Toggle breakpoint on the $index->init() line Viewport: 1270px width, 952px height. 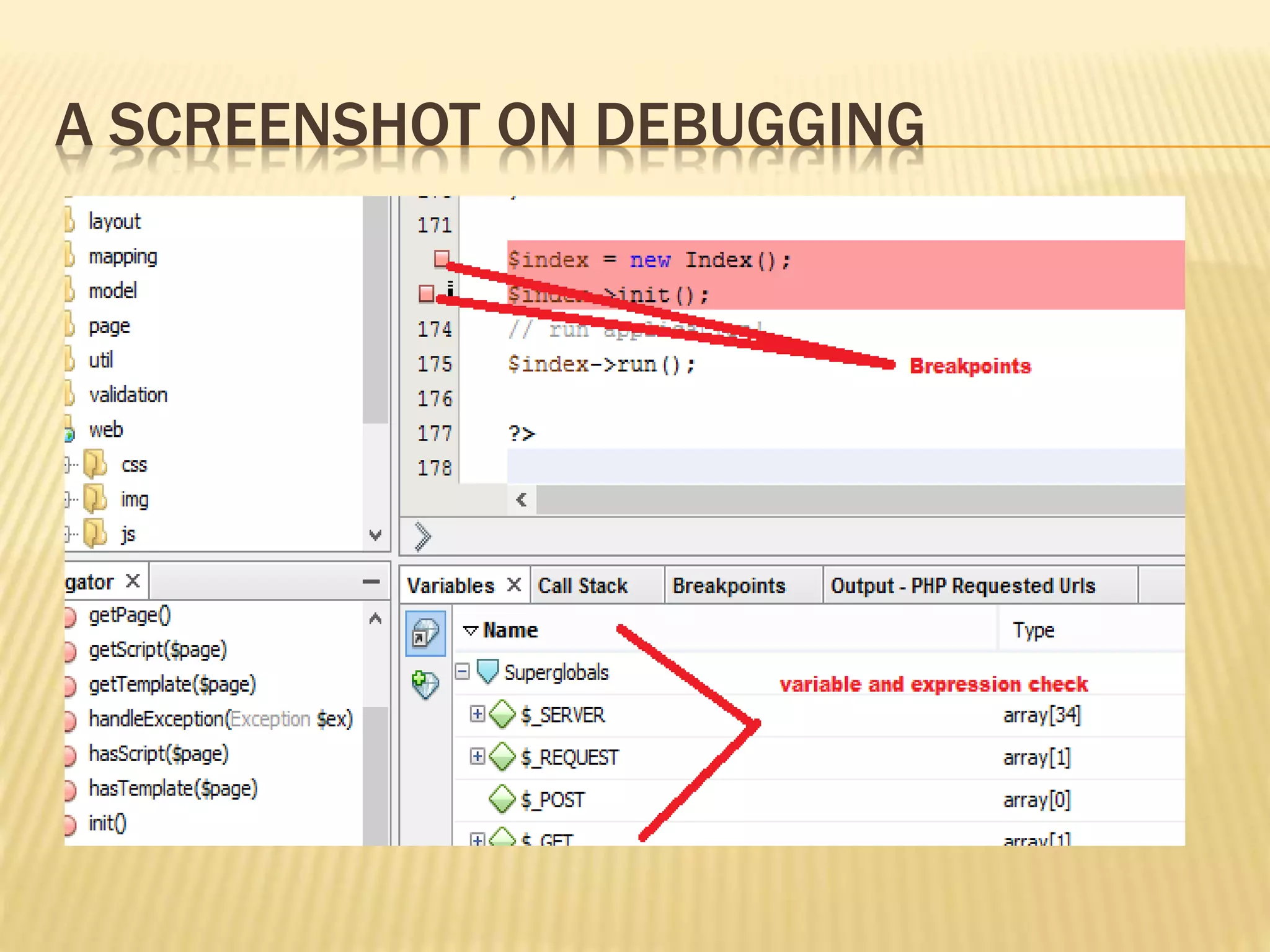coord(427,293)
